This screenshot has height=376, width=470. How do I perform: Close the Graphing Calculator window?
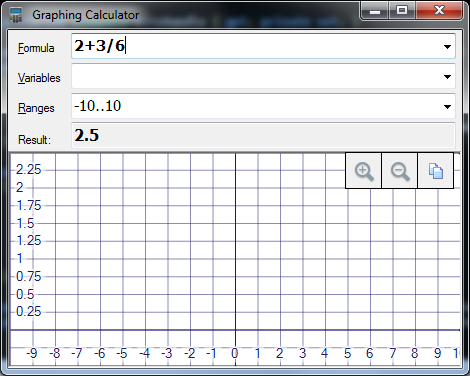point(439,11)
